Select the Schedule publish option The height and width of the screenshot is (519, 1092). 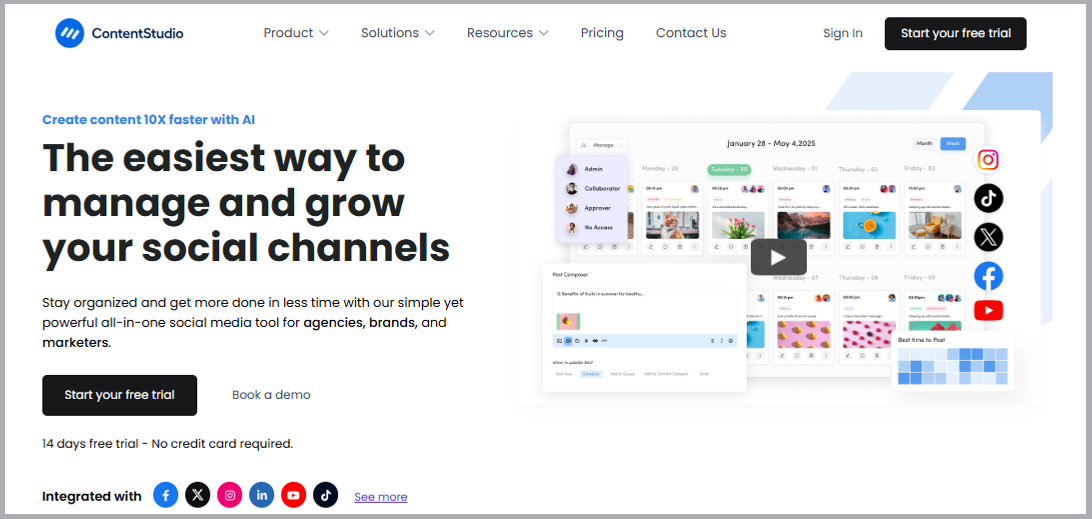[591, 374]
